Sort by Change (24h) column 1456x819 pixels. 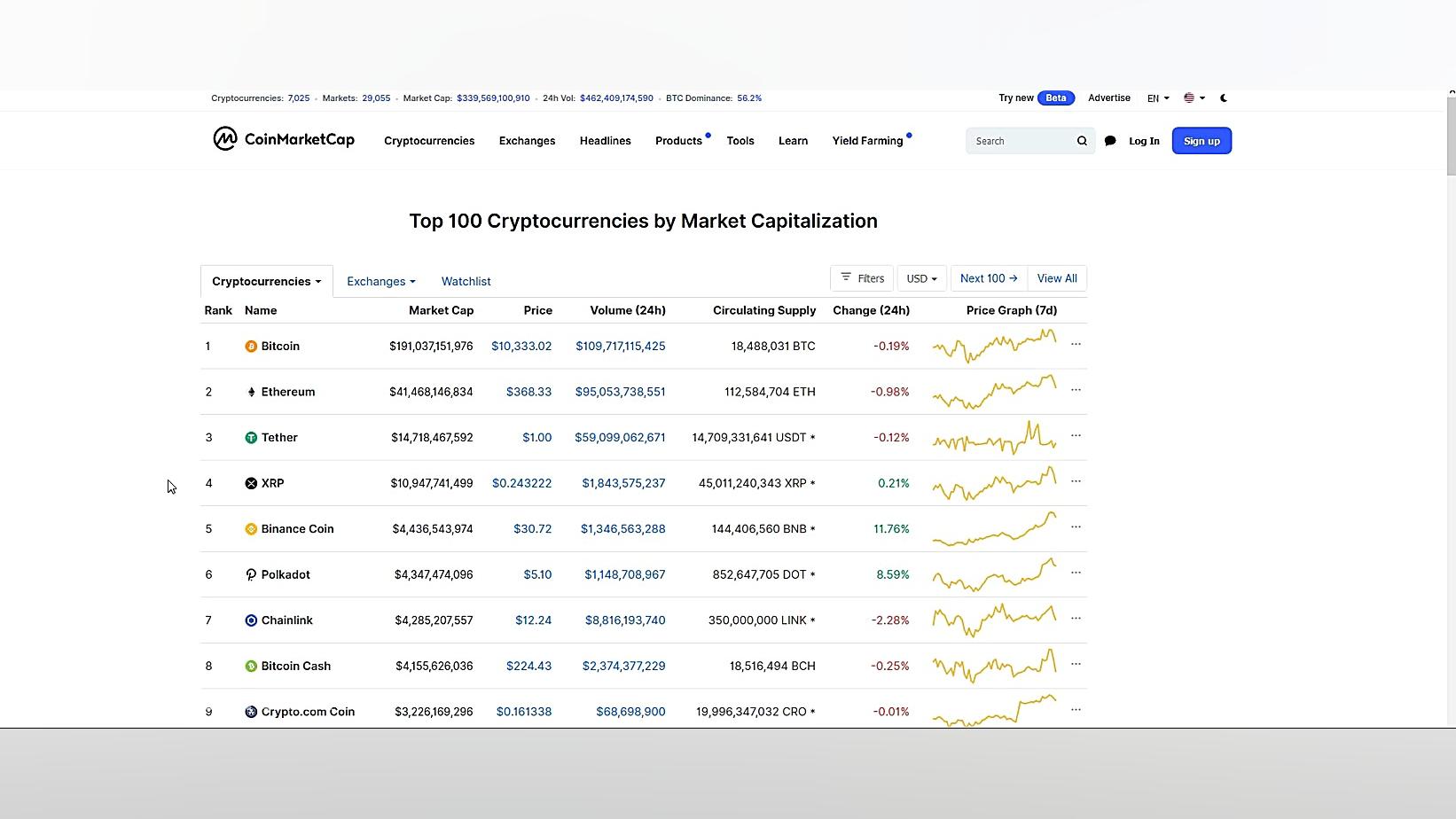pos(871,310)
